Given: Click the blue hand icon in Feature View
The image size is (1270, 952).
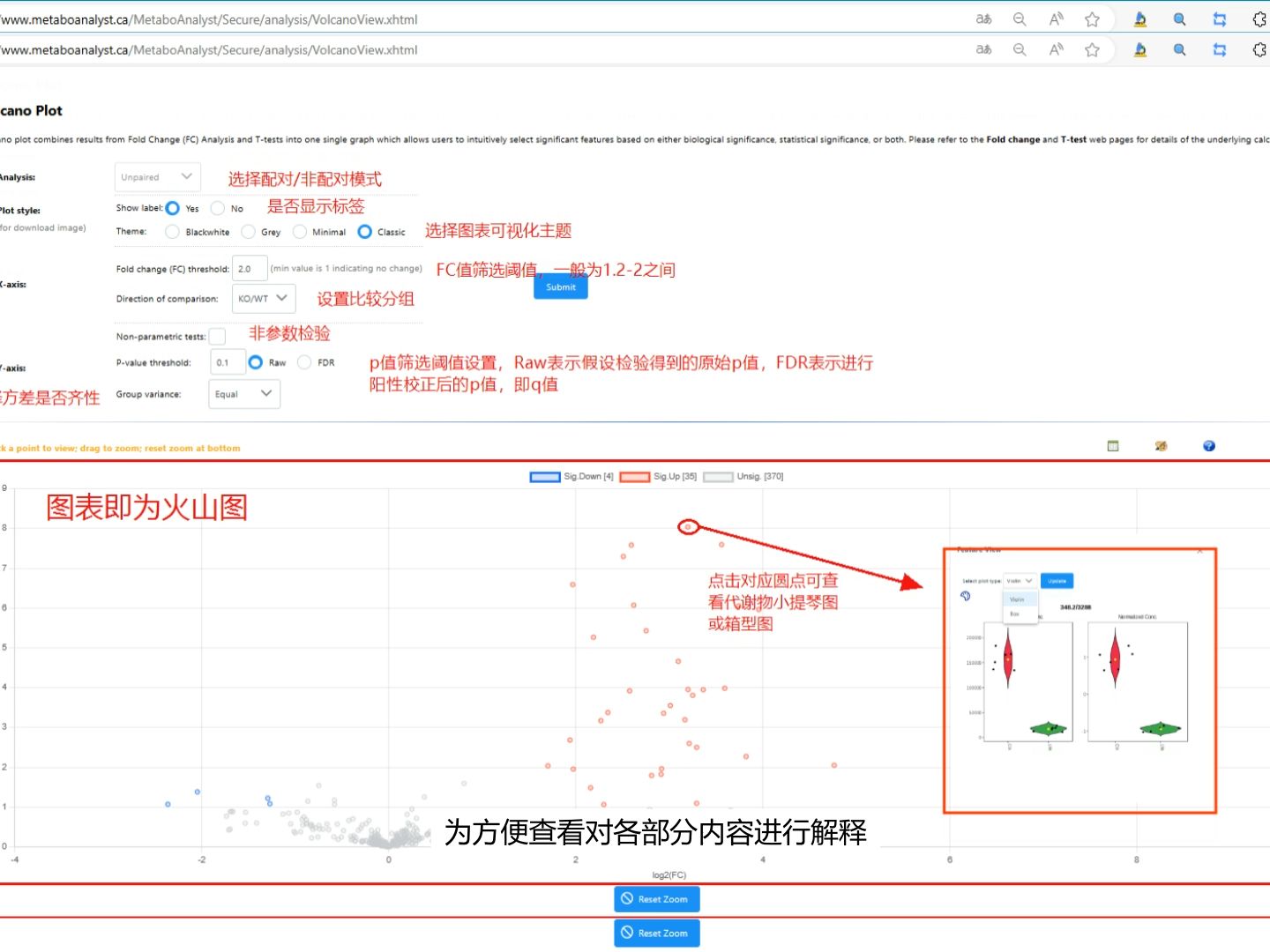Looking at the screenshot, I should [965, 596].
